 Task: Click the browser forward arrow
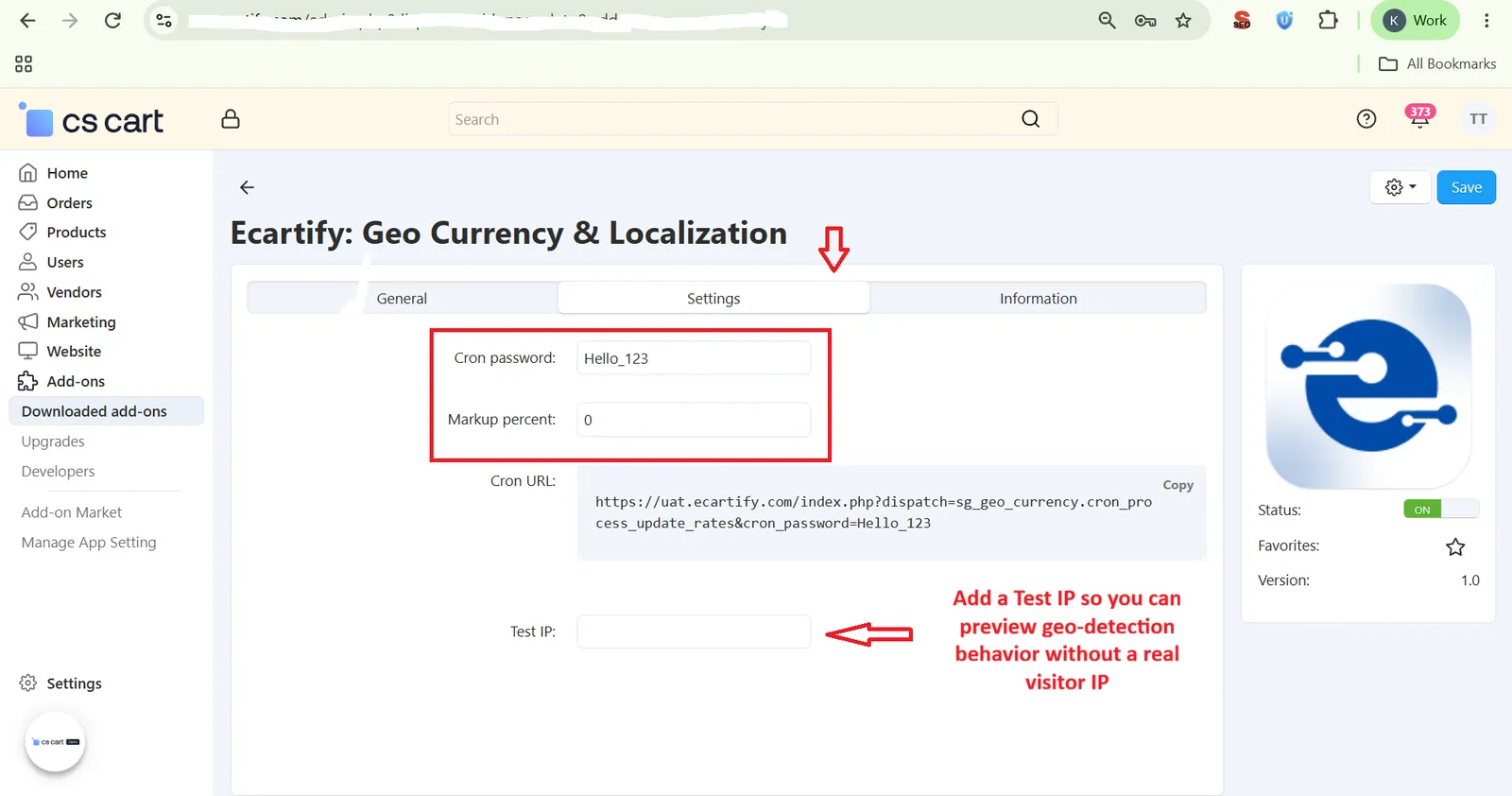70,20
